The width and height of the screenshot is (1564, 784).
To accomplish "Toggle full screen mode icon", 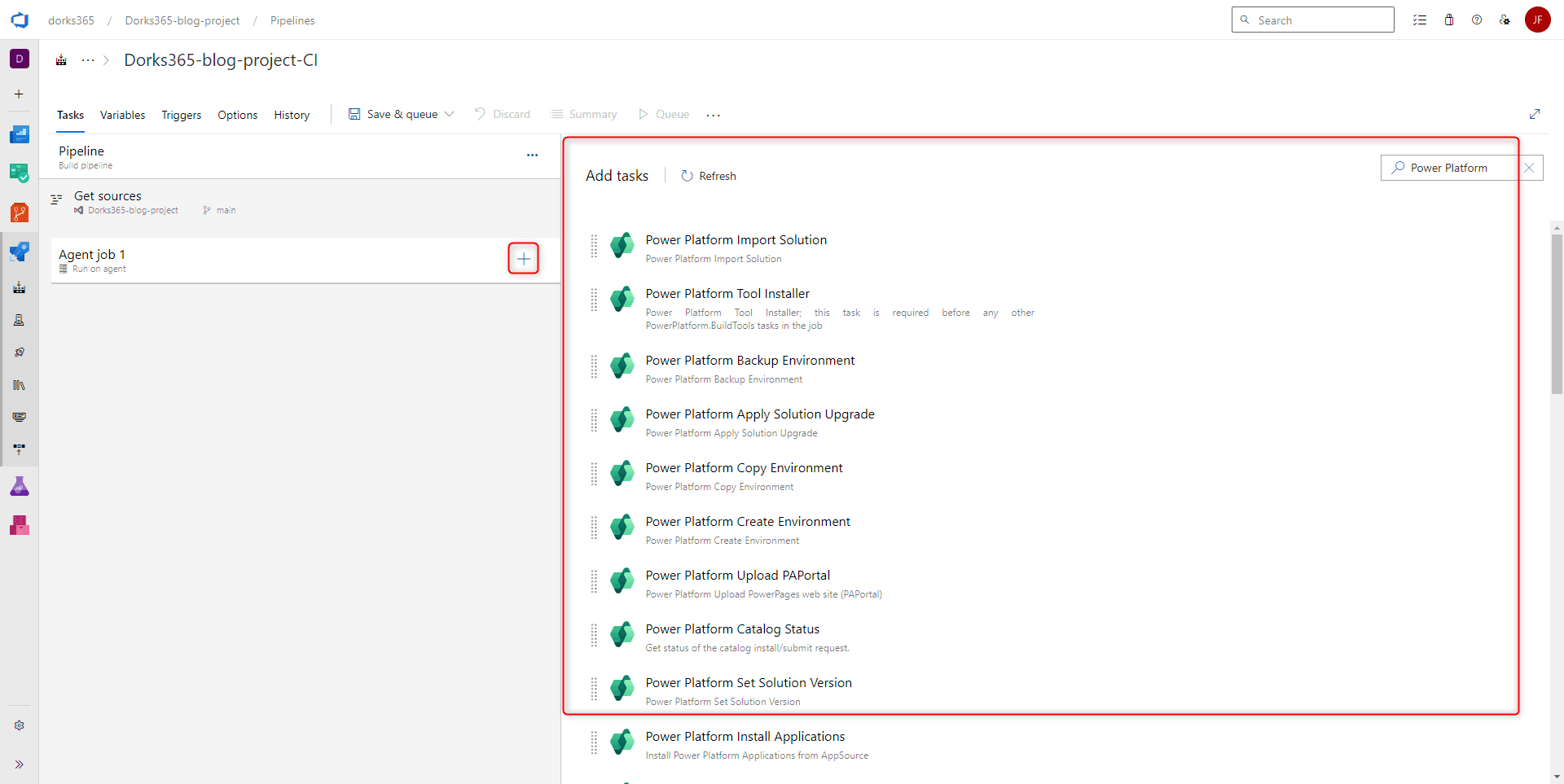I will [1535, 114].
